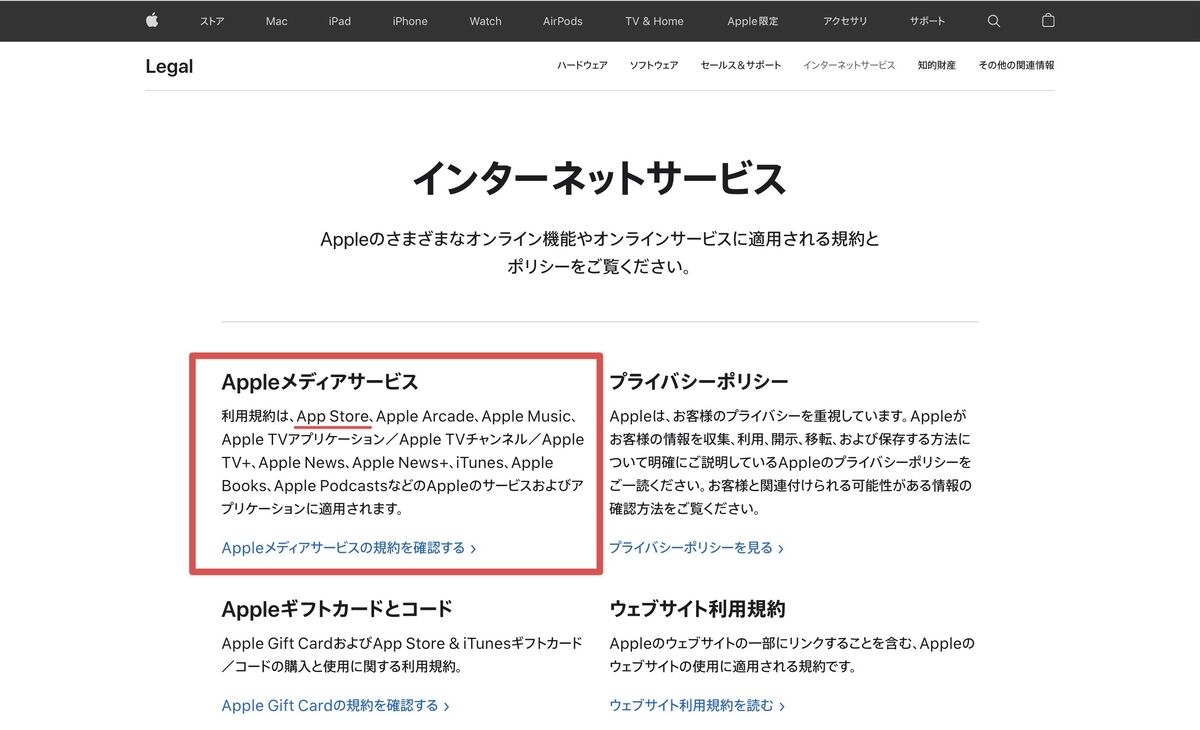Open Appleメディアサービスの規約を確認する link
1200x730 pixels.
pos(349,548)
